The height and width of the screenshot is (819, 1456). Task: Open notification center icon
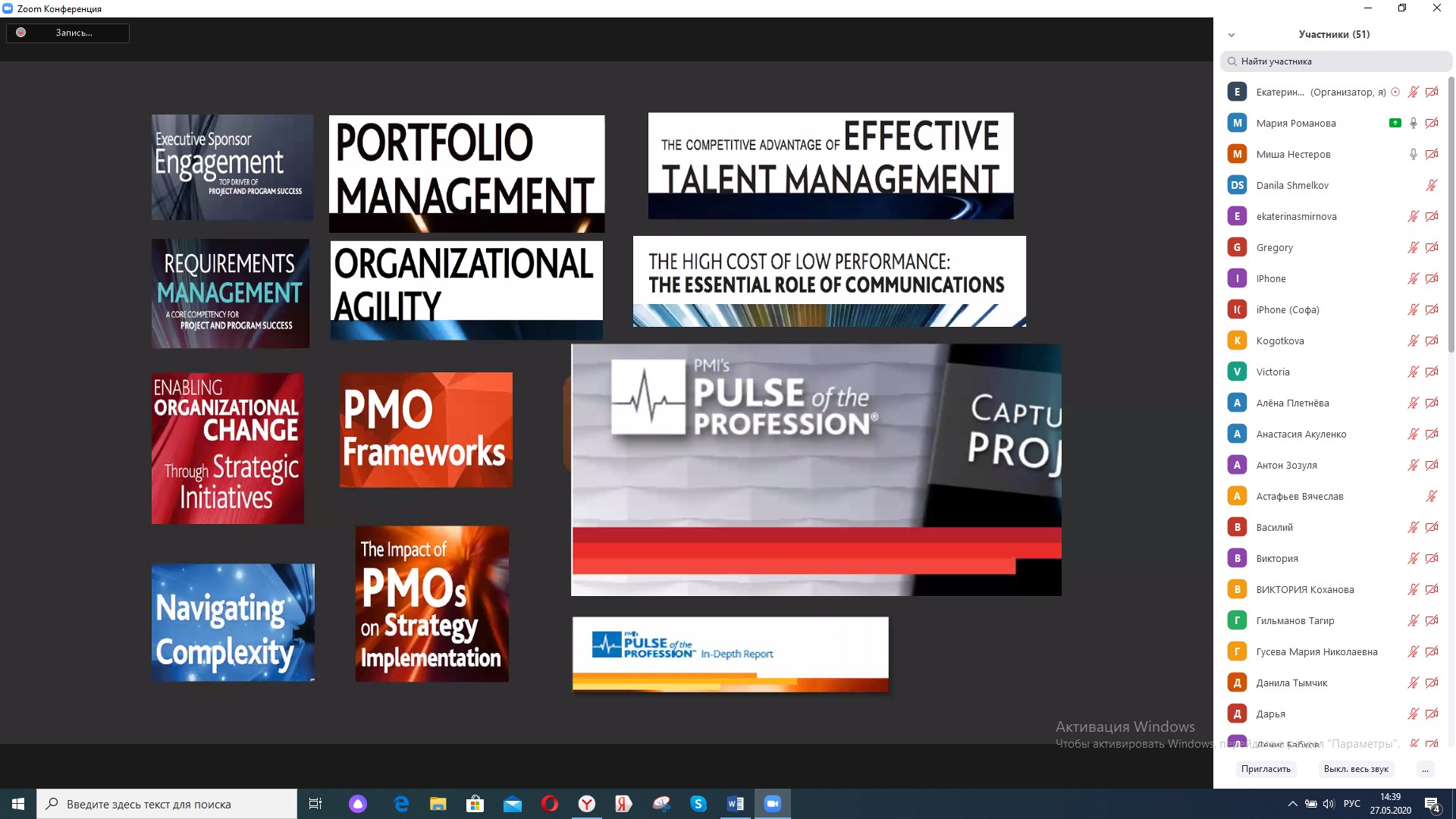(x=1432, y=805)
